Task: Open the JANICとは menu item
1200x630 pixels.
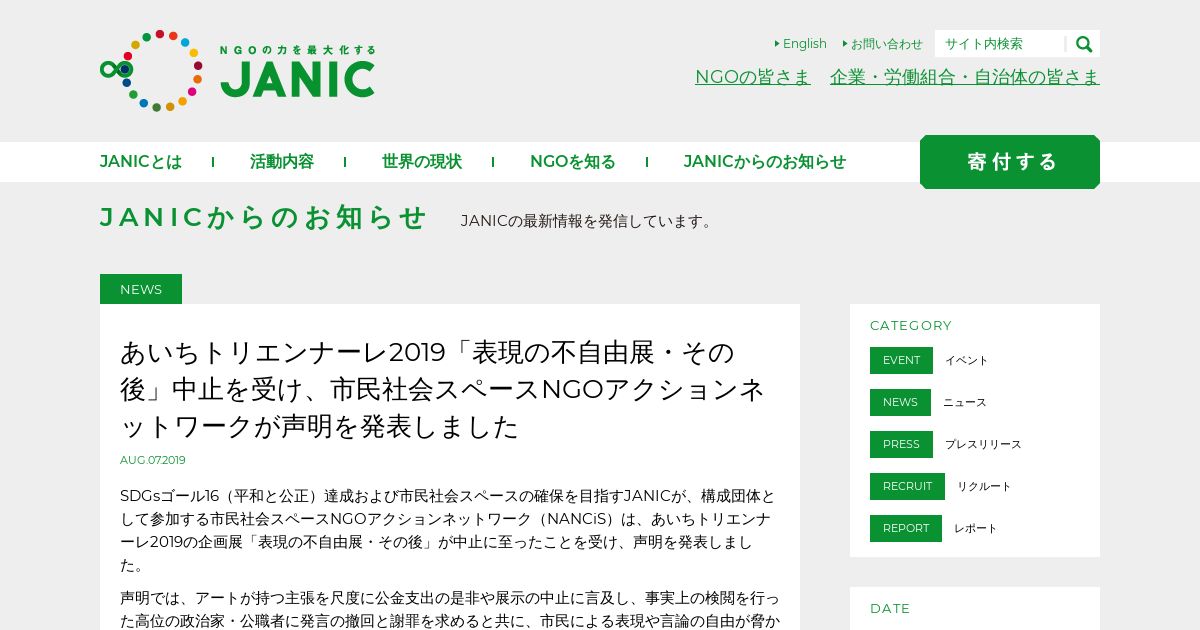Action: point(141,162)
